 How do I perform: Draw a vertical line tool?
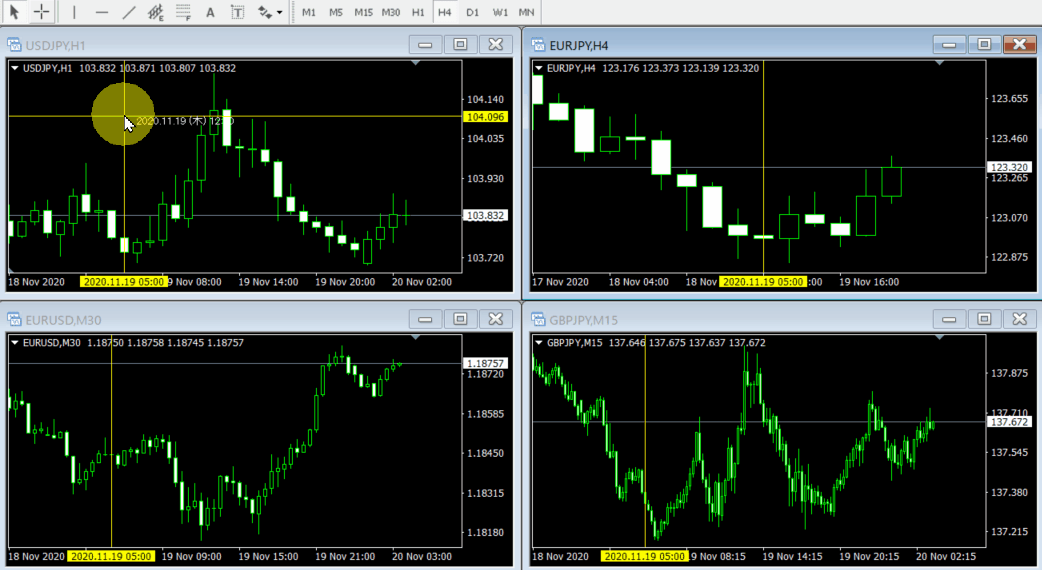click(x=74, y=12)
